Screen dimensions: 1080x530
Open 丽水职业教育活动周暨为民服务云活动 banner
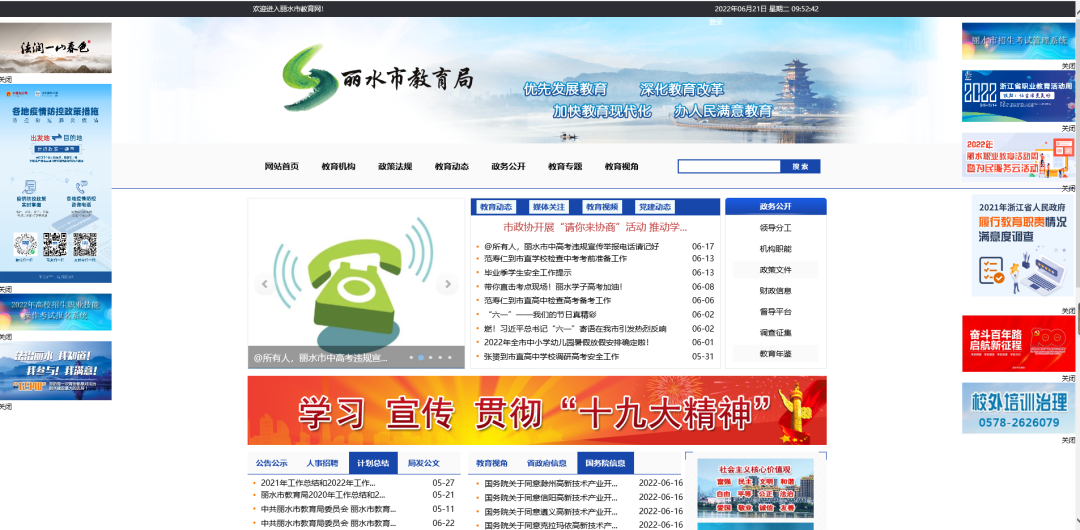coord(1018,156)
